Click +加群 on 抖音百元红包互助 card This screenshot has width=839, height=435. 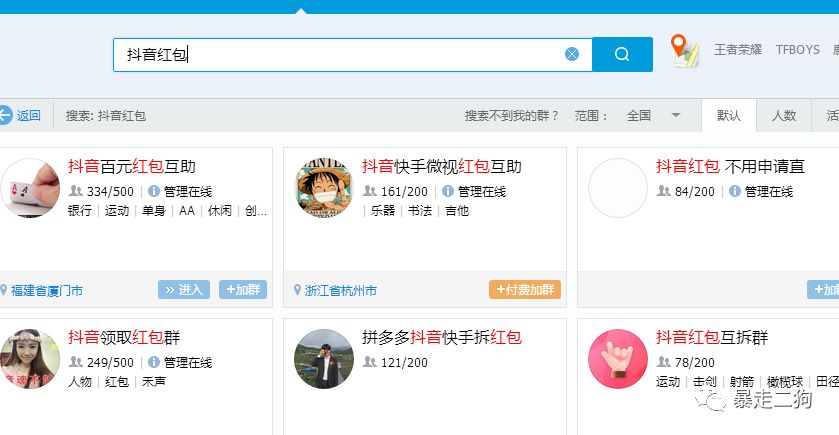click(x=243, y=289)
